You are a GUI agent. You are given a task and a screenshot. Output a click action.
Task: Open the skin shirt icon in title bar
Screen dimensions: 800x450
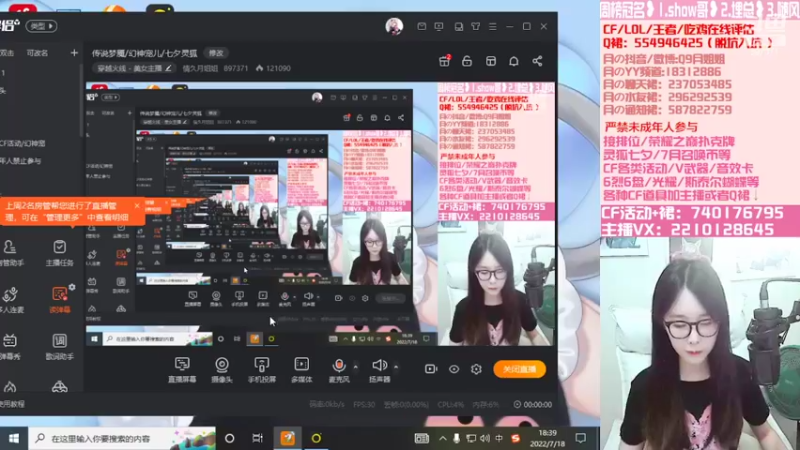pos(476,26)
